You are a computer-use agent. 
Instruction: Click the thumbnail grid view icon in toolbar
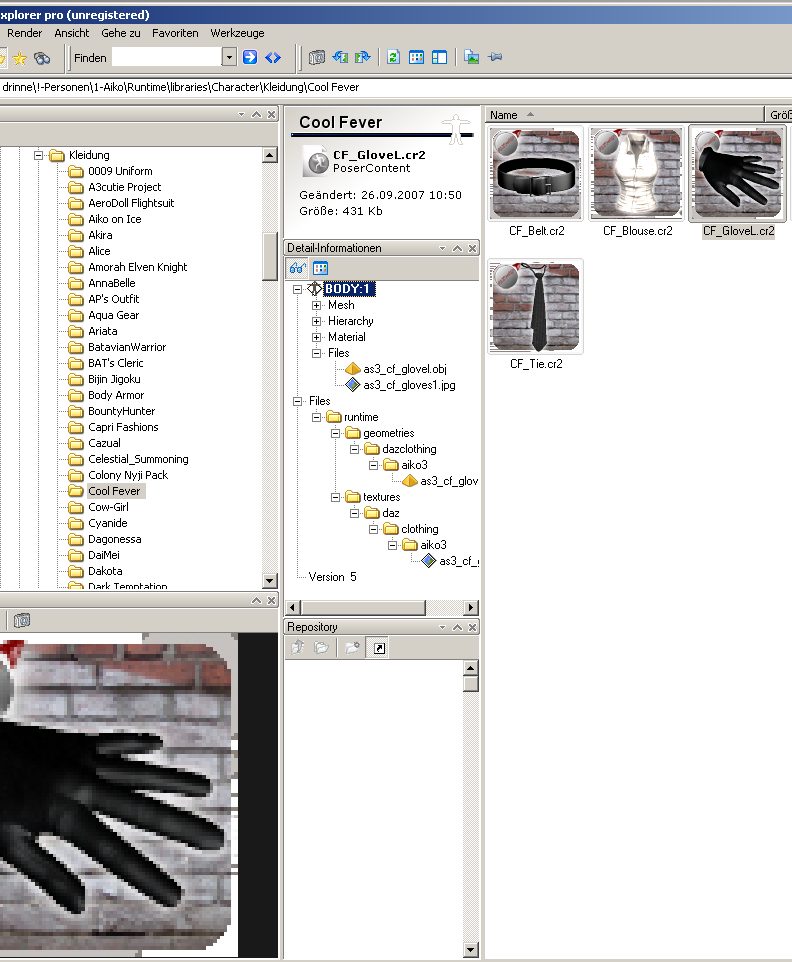tap(416, 58)
